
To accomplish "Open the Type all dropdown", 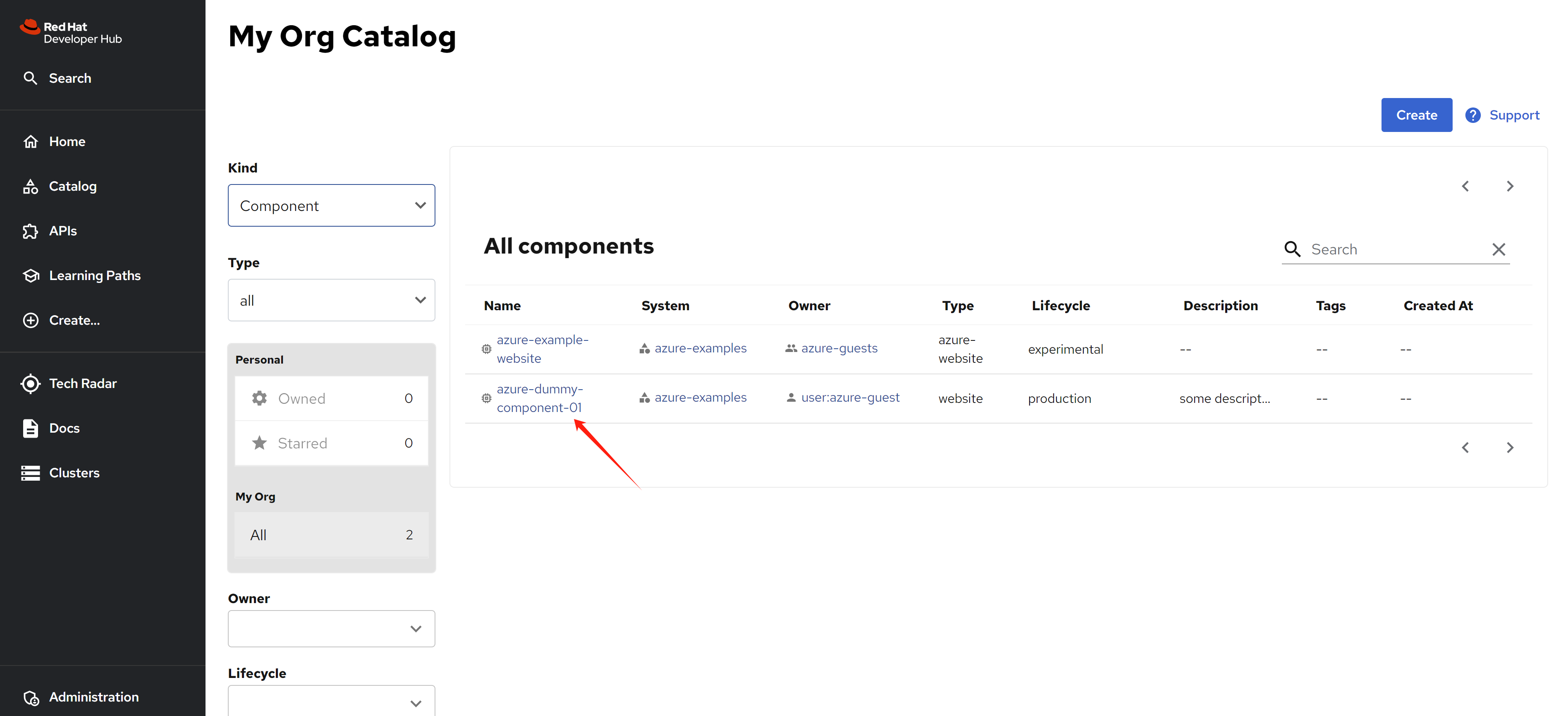I will click(332, 300).
